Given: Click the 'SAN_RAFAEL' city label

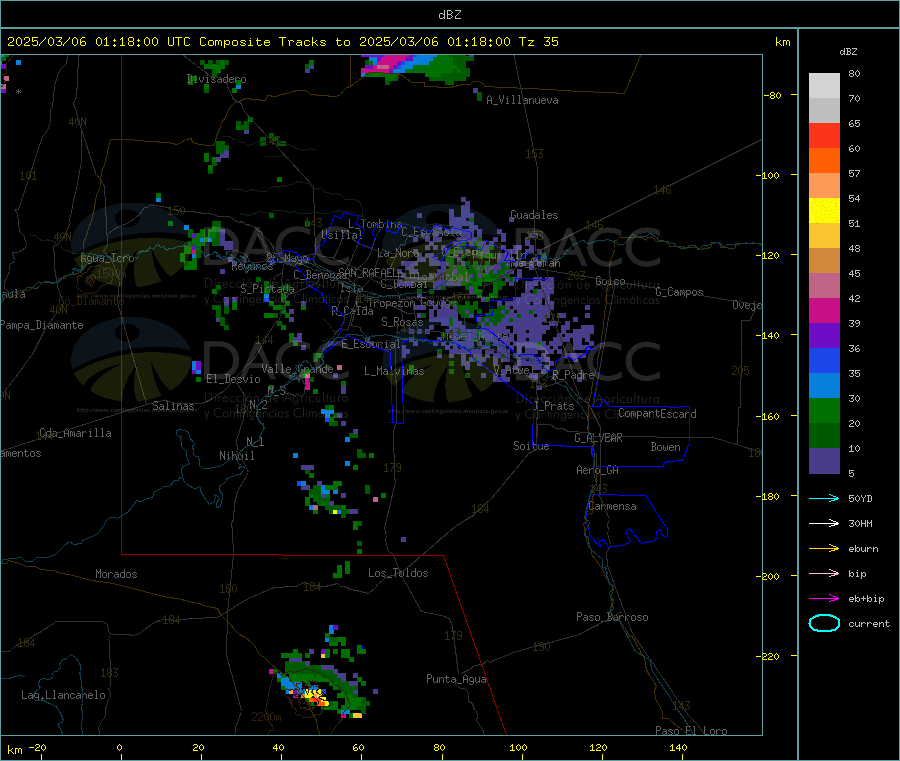Looking at the screenshot, I should [x=367, y=273].
